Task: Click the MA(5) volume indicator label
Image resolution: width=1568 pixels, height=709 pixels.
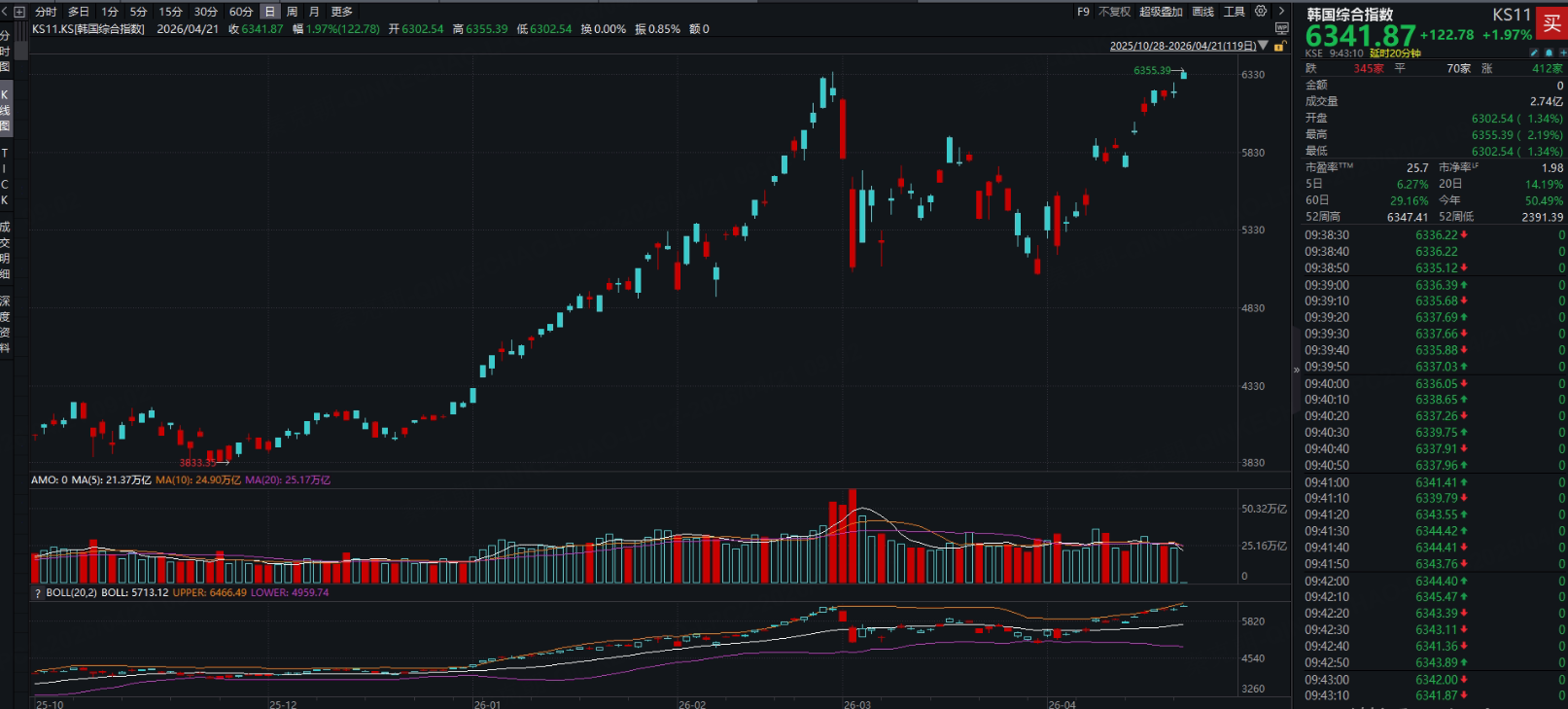Action: pos(112,480)
